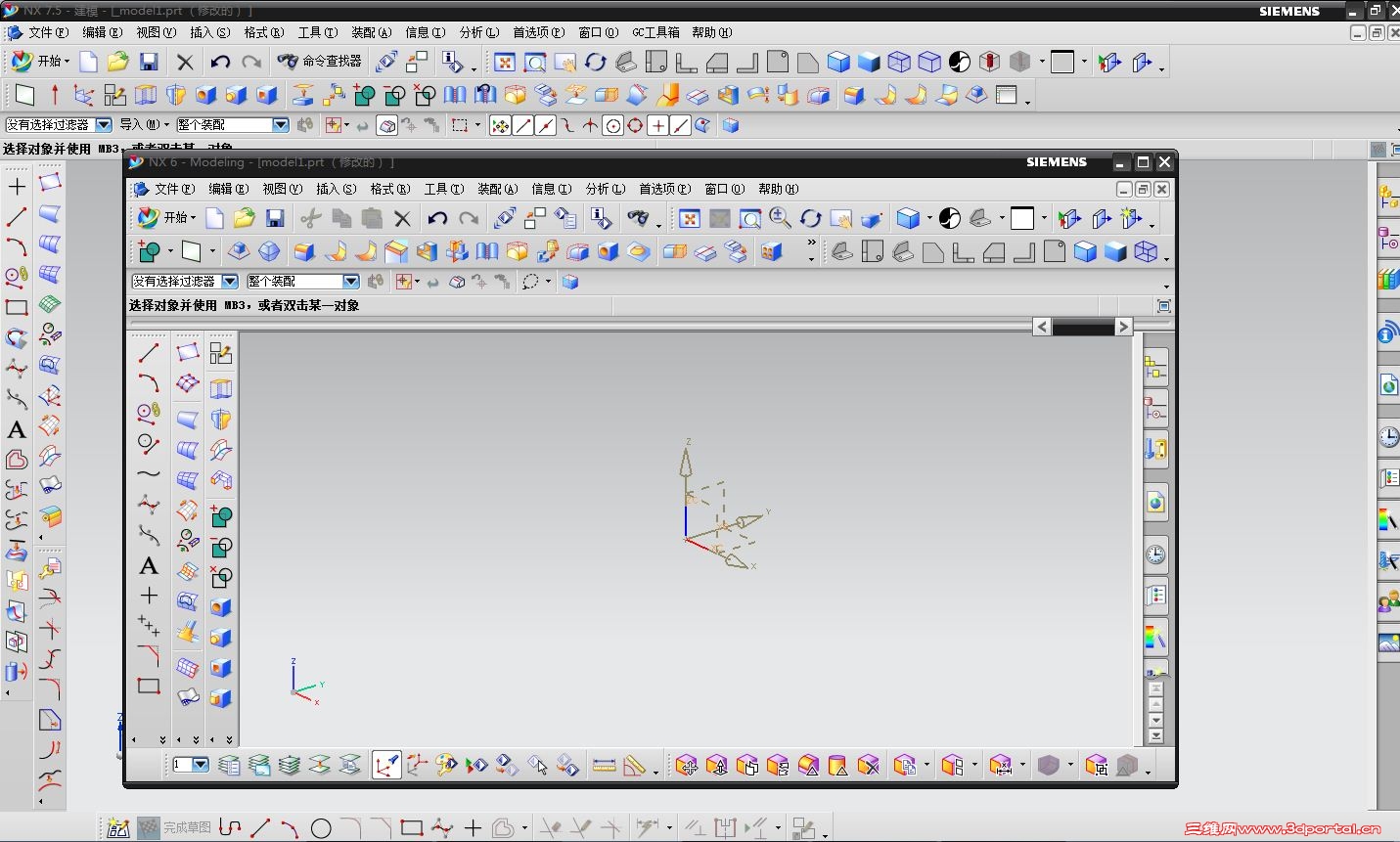Click left scroll arrow above NX 6 viewport
Screen dimensions: 1400x842
pyautogui.click(x=1042, y=327)
